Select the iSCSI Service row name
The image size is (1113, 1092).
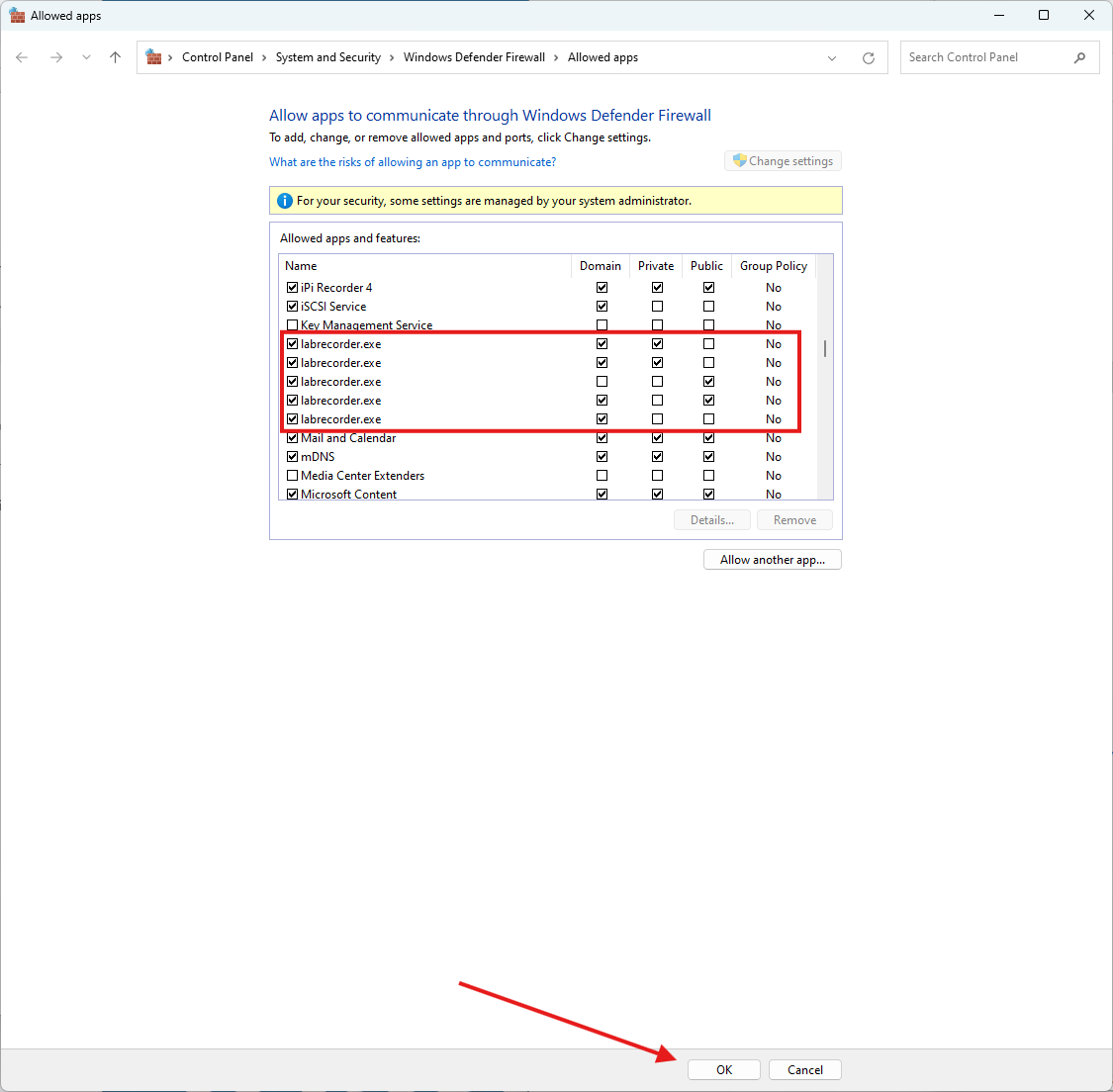(333, 307)
